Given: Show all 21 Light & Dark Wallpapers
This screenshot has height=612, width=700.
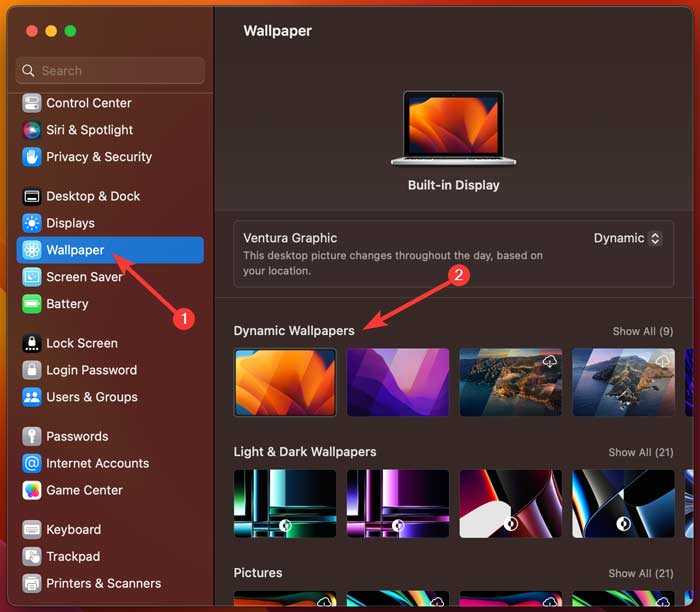Looking at the screenshot, I should point(641,452).
